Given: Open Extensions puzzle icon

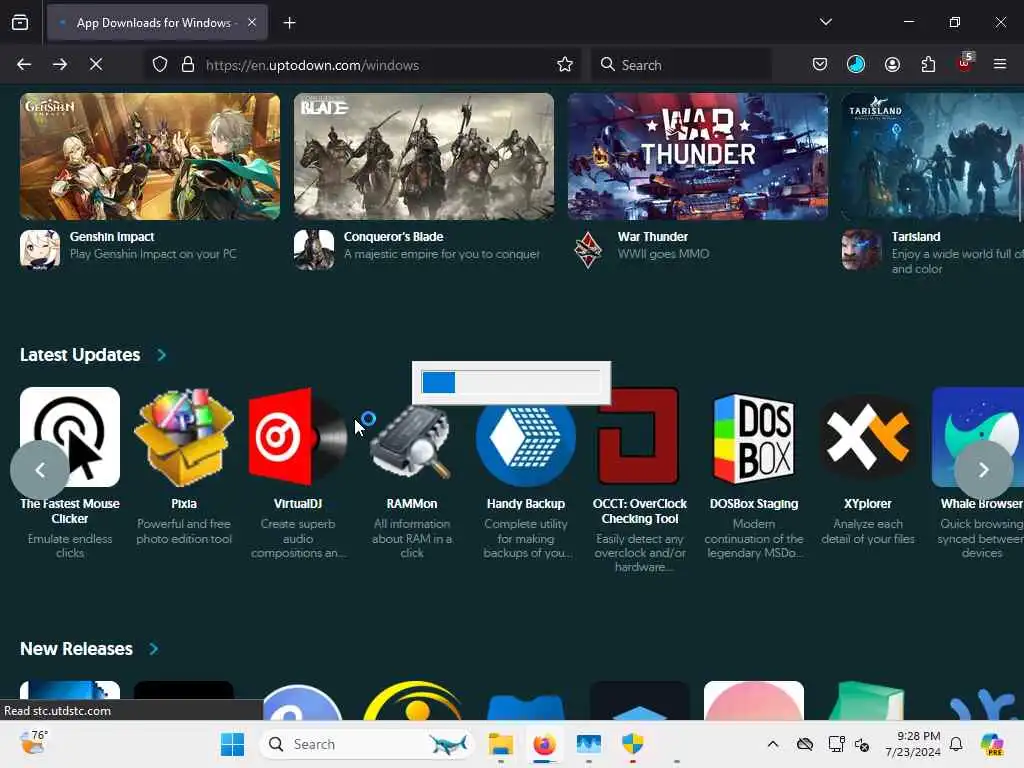Looking at the screenshot, I should tap(928, 64).
